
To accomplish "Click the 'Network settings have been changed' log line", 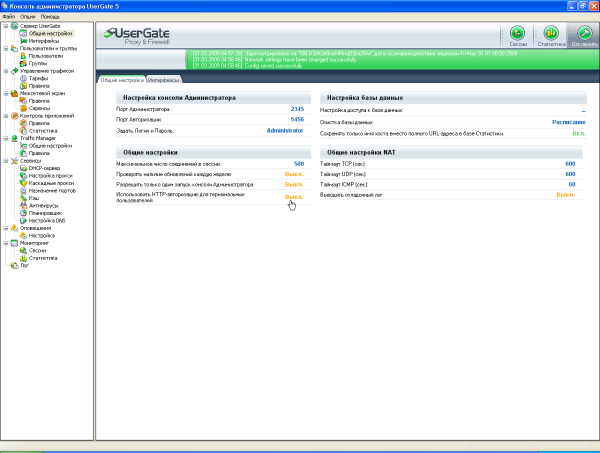I will pyautogui.click(x=275, y=60).
